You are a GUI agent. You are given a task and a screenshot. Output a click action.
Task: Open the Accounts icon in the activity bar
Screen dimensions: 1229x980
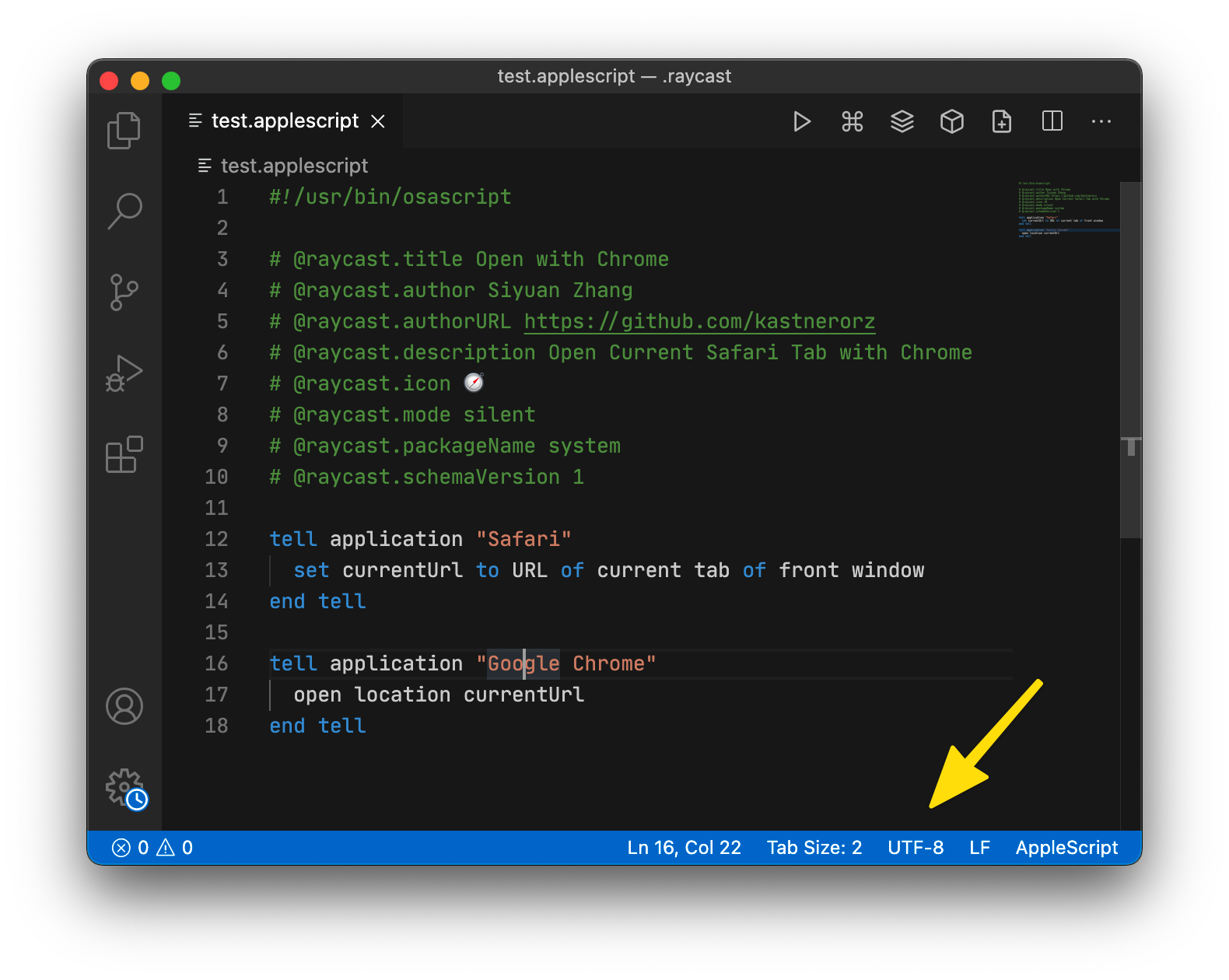[x=124, y=706]
